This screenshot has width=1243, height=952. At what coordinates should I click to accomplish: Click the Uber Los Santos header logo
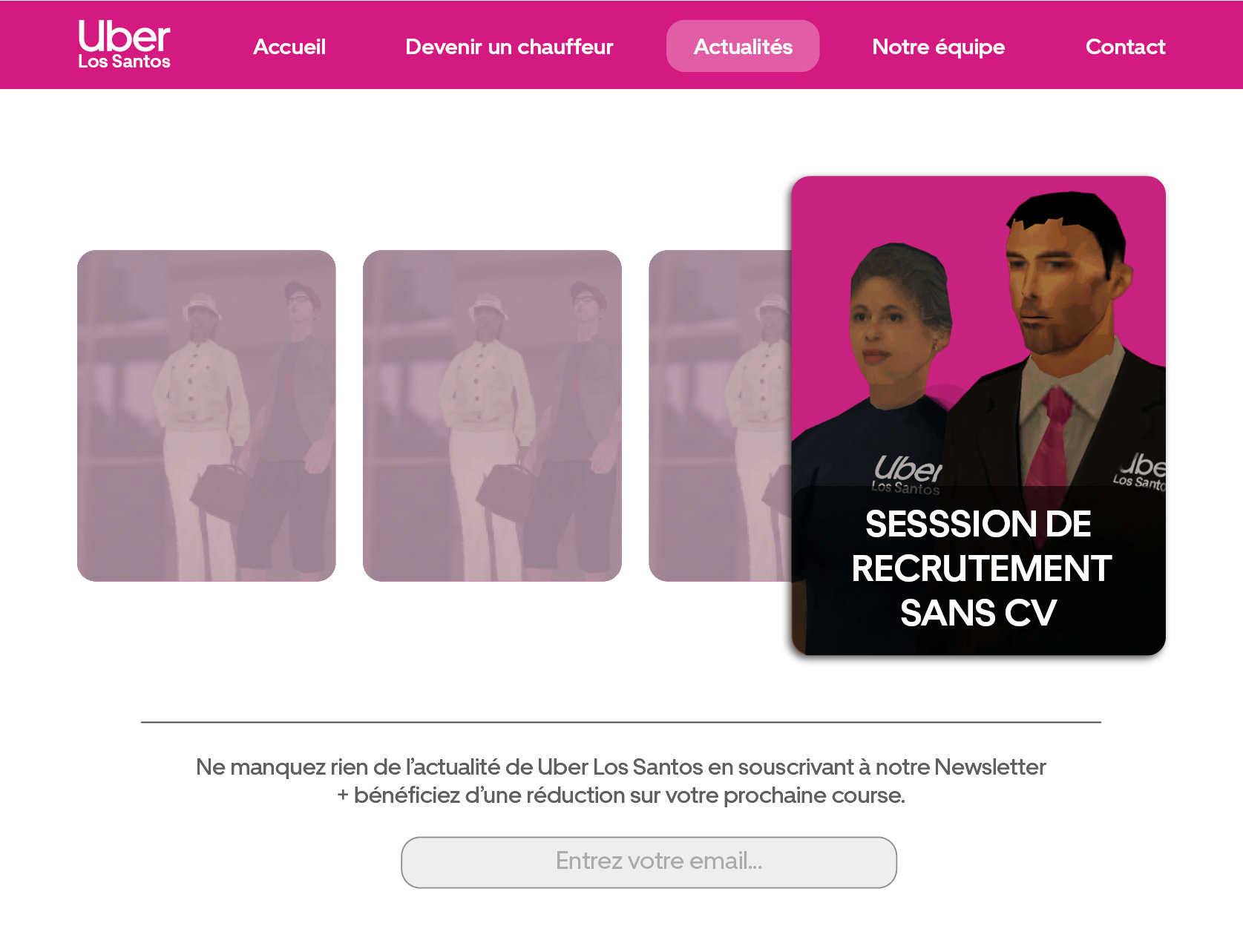click(x=124, y=45)
